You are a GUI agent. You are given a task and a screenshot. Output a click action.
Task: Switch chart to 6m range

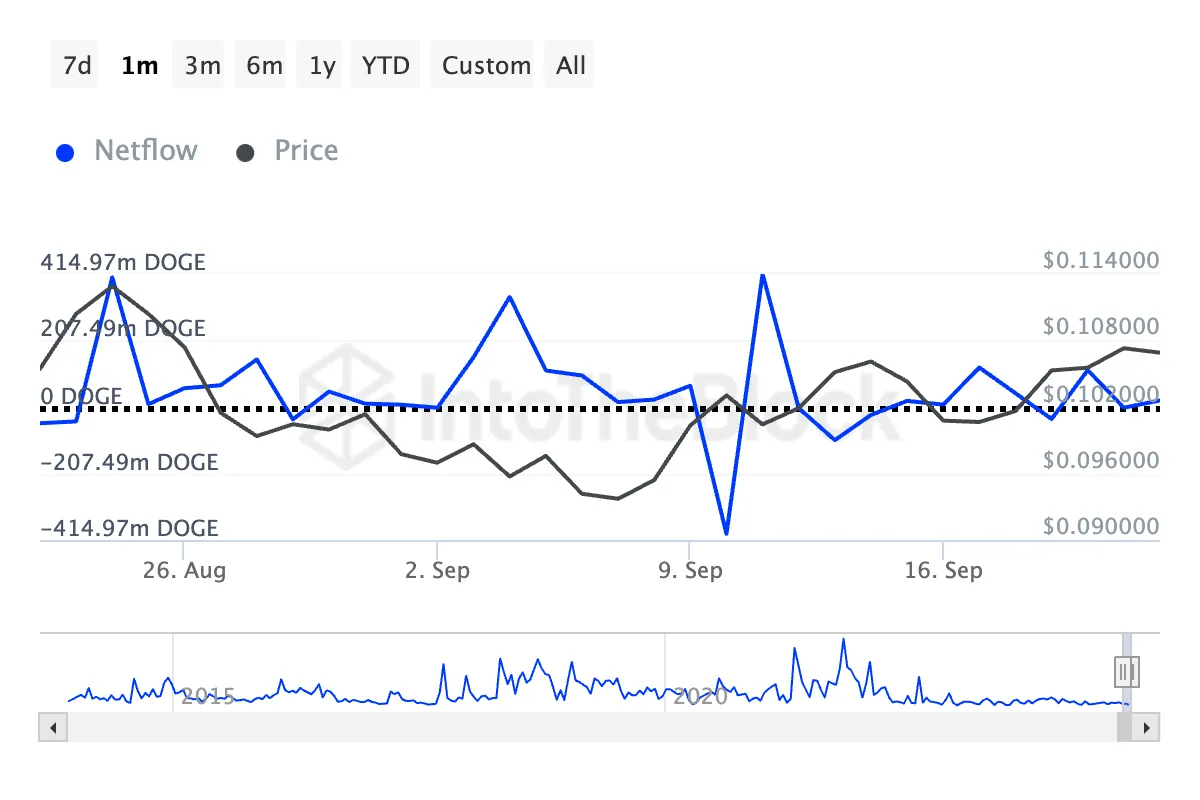[264, 66]
